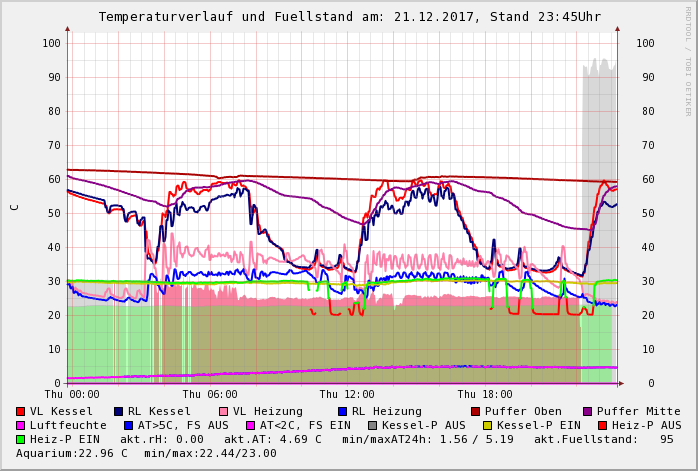Click the Heiz-P AUS legend label
698x471 pixels.
coord(646,425)
